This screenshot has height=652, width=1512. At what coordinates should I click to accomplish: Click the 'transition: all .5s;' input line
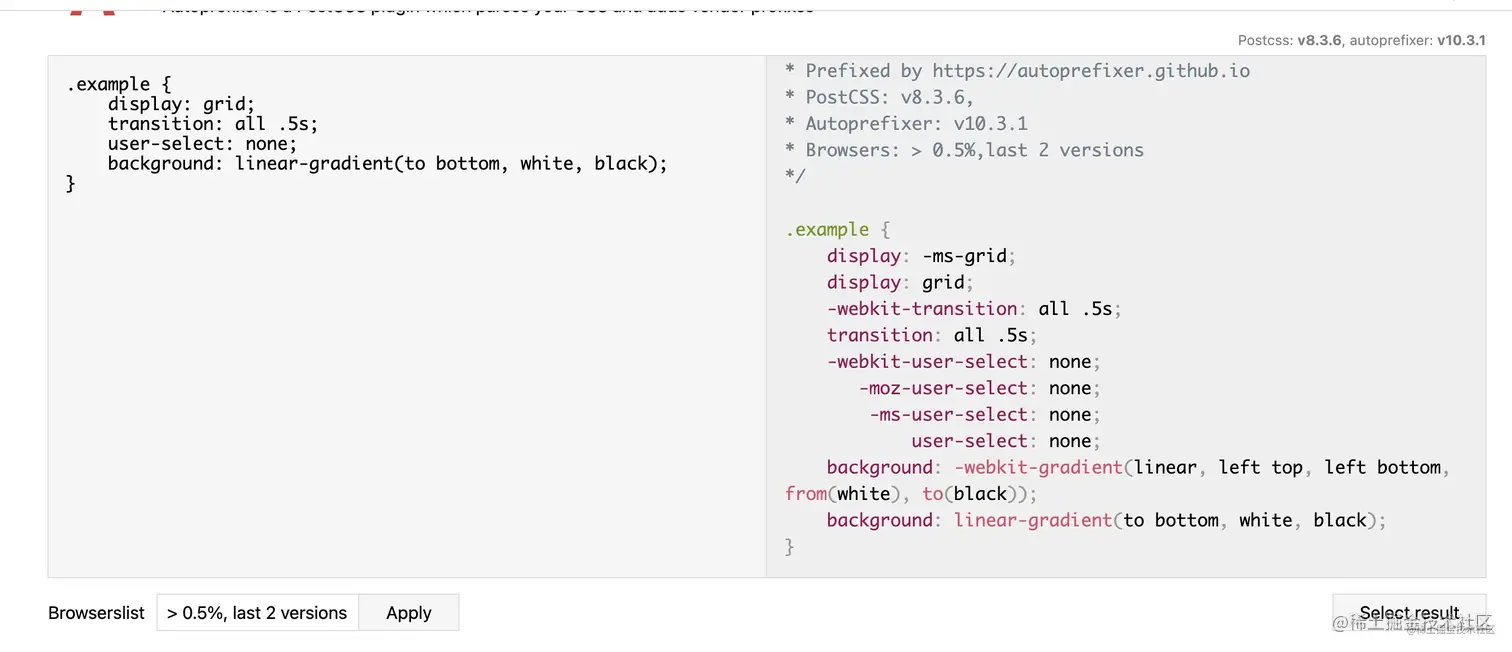[213, 124]
